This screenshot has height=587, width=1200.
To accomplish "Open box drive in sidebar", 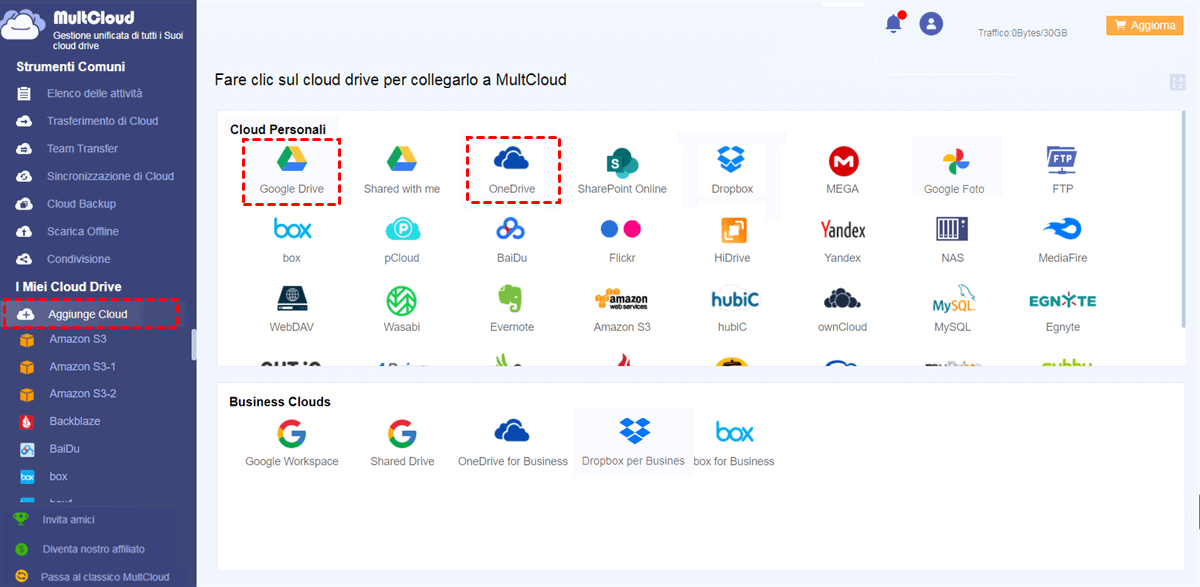I will pos(58,476).
